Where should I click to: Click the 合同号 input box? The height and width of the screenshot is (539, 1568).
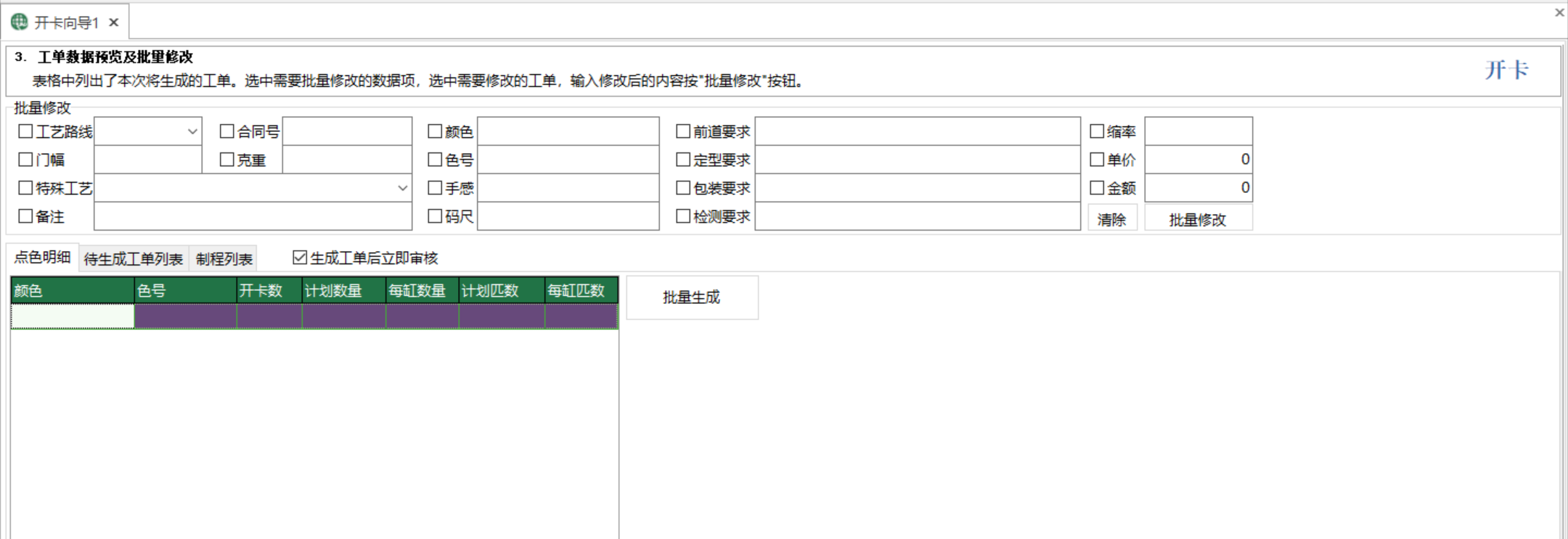pos(347,131)
